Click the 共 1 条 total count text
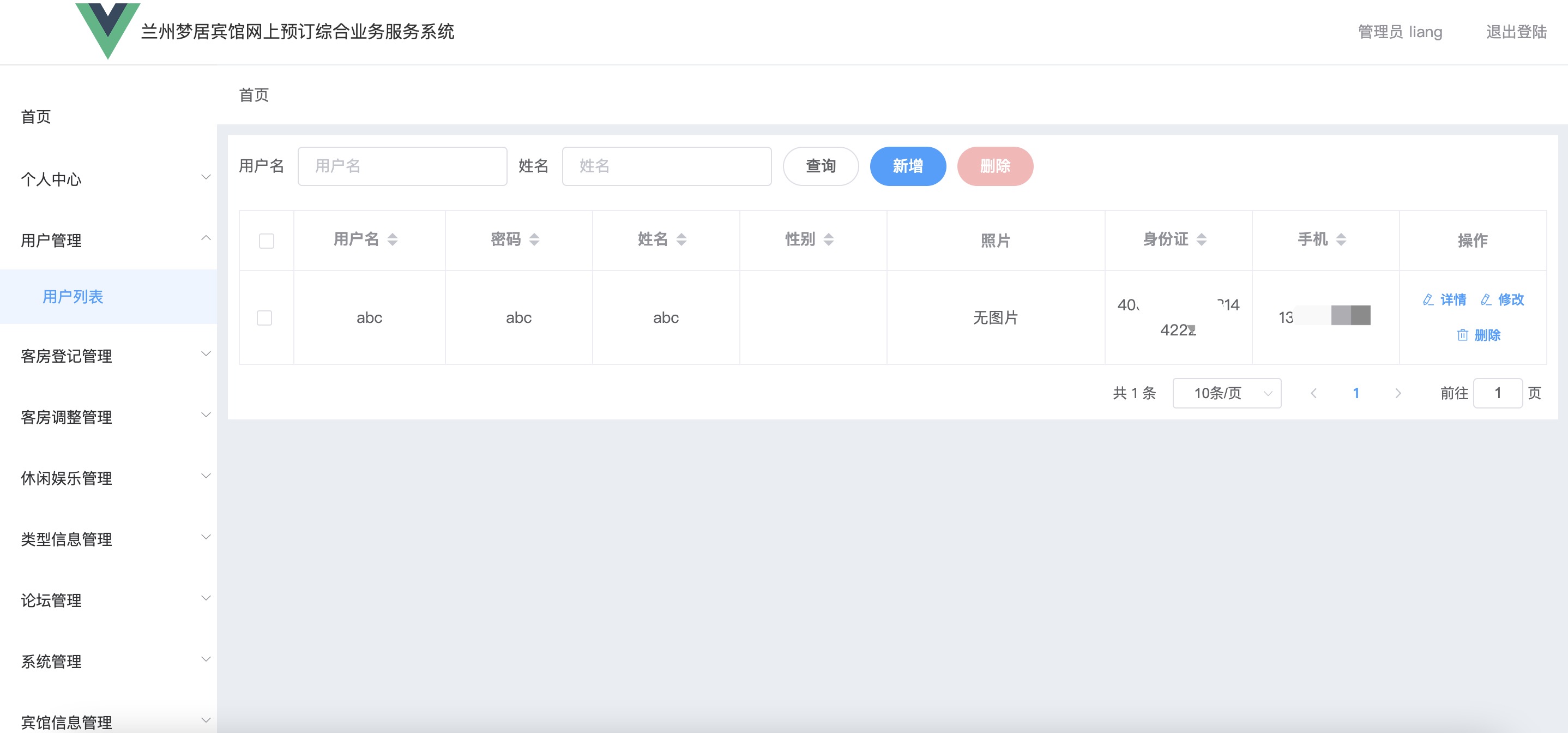Screen dimensions: 1568x733 [x=1134, y=393]
